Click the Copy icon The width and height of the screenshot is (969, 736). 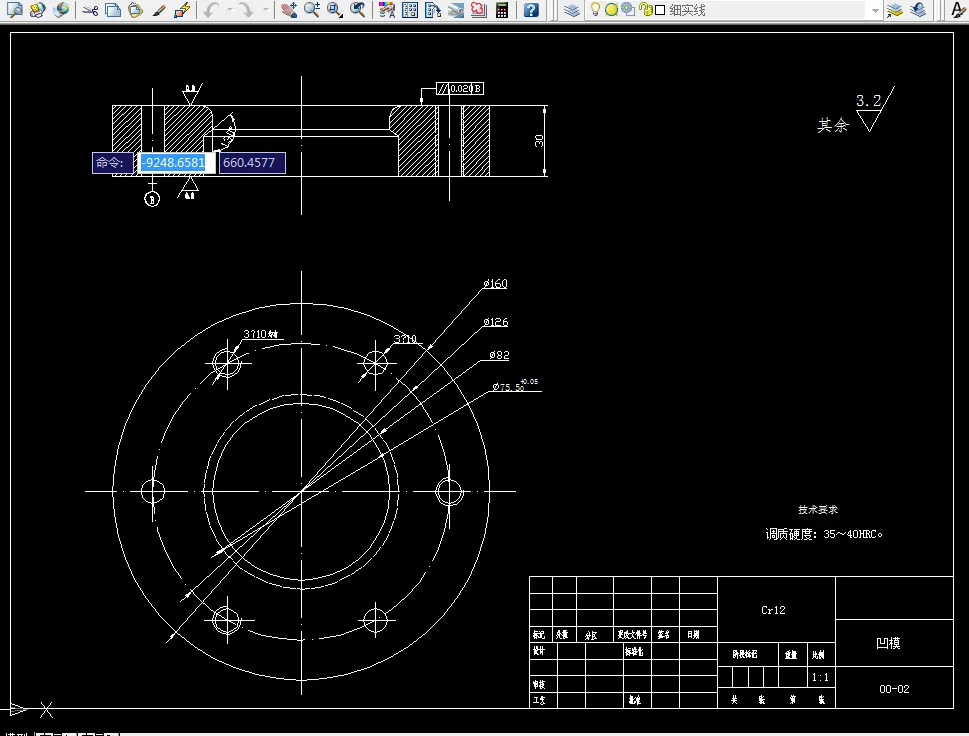coord(113,10)
